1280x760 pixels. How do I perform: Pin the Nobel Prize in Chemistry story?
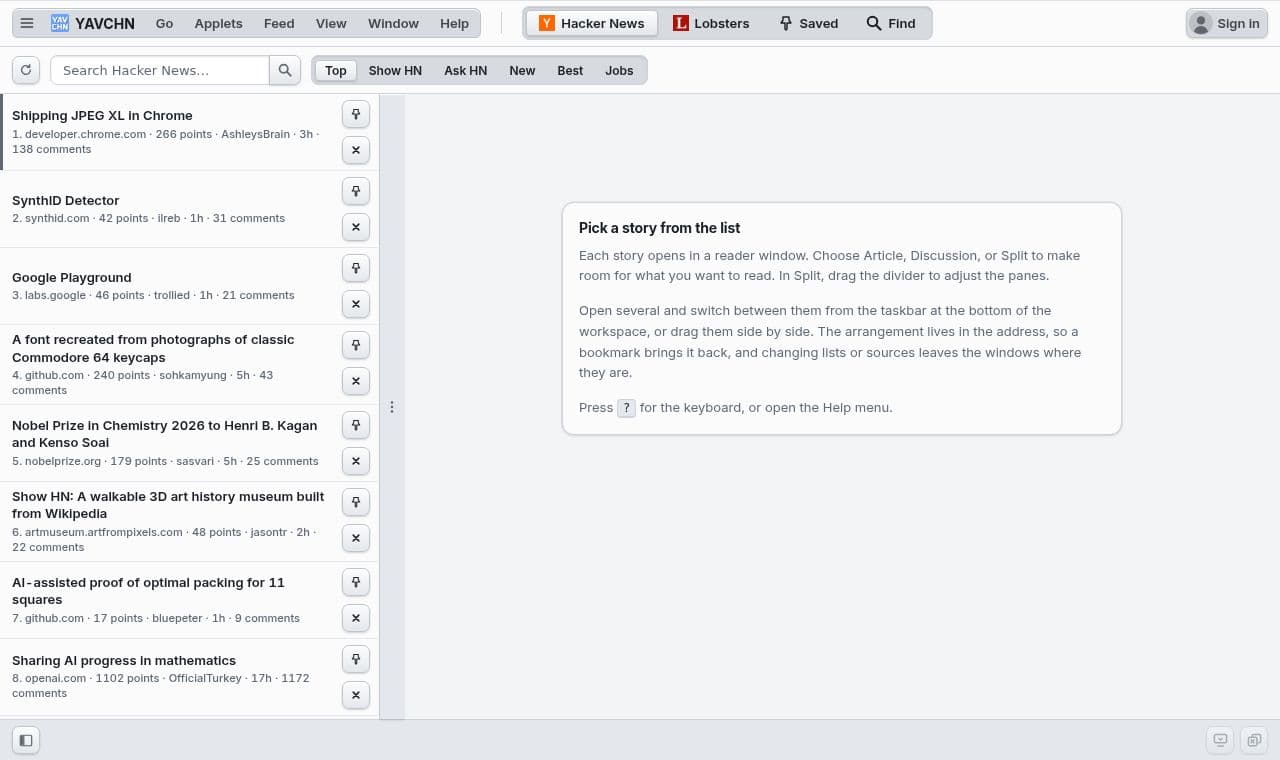click(356, 425)
